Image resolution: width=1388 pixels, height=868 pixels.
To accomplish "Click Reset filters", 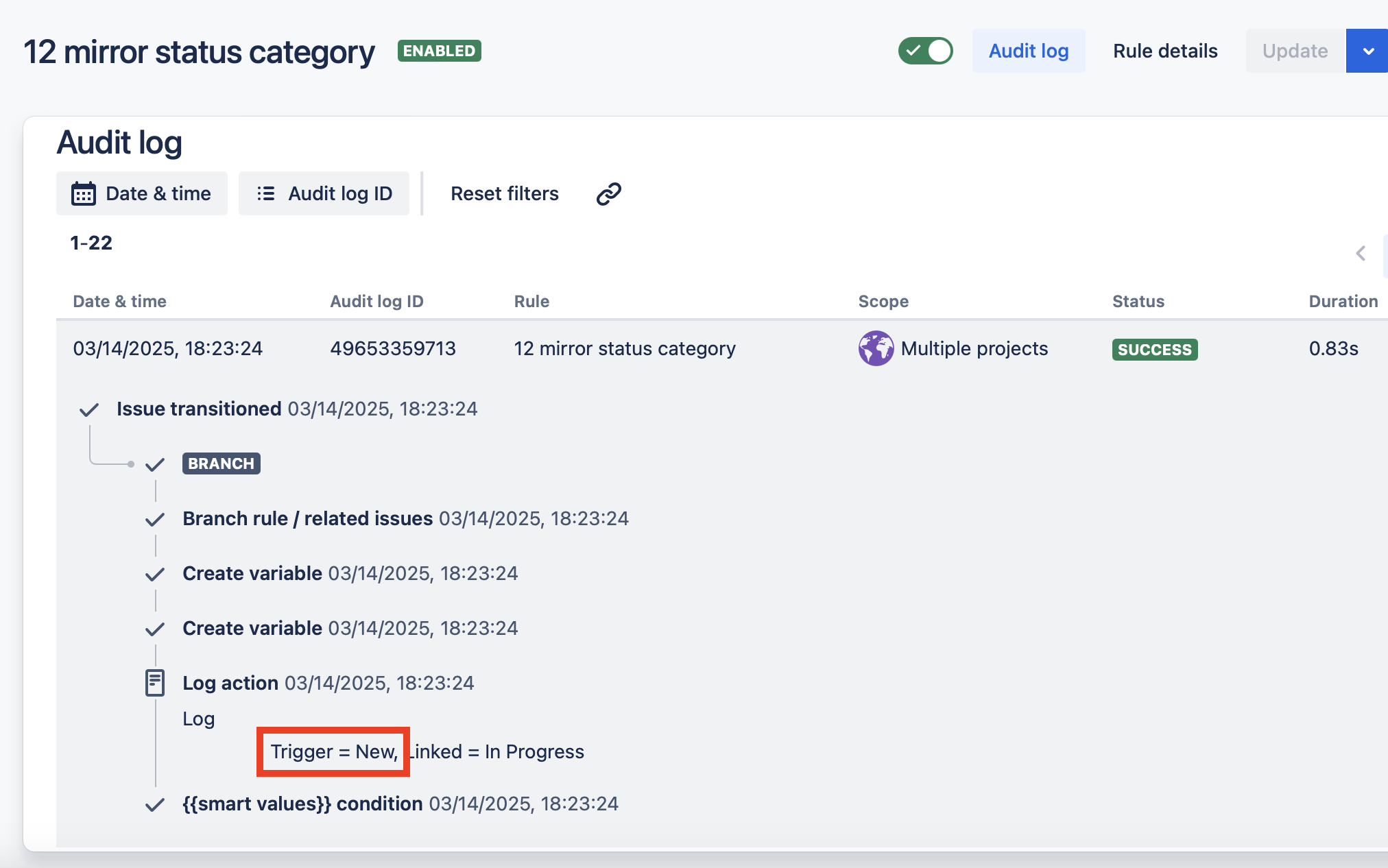I will pyautogui.click(x=505, y=193).
